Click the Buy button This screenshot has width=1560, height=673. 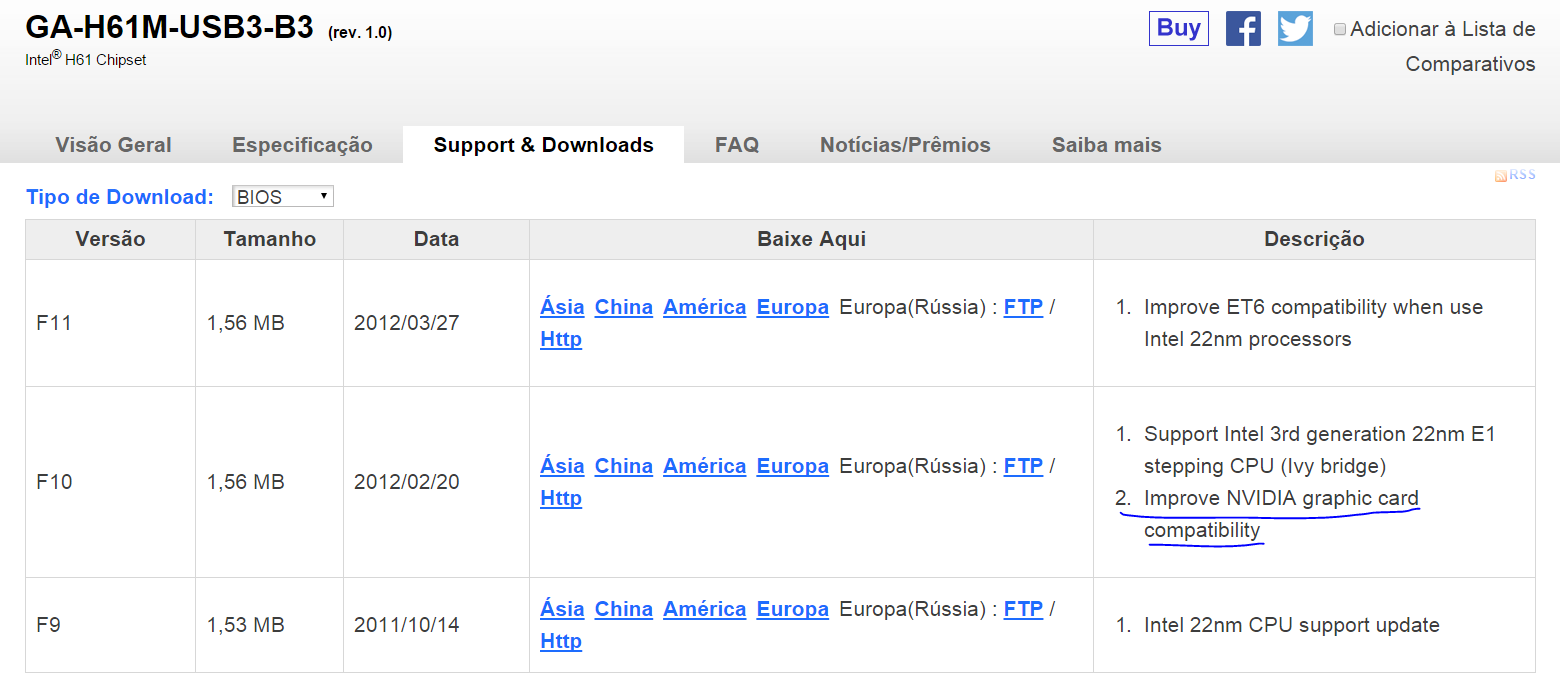pyautogui.click(x=1178, y=28)
